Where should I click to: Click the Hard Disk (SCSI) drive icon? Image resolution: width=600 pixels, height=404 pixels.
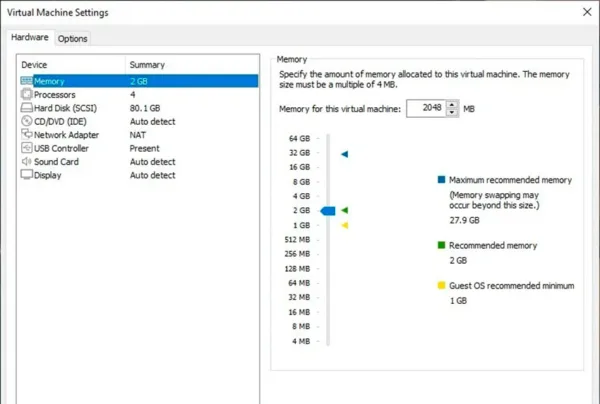click(x=26, y=108)
